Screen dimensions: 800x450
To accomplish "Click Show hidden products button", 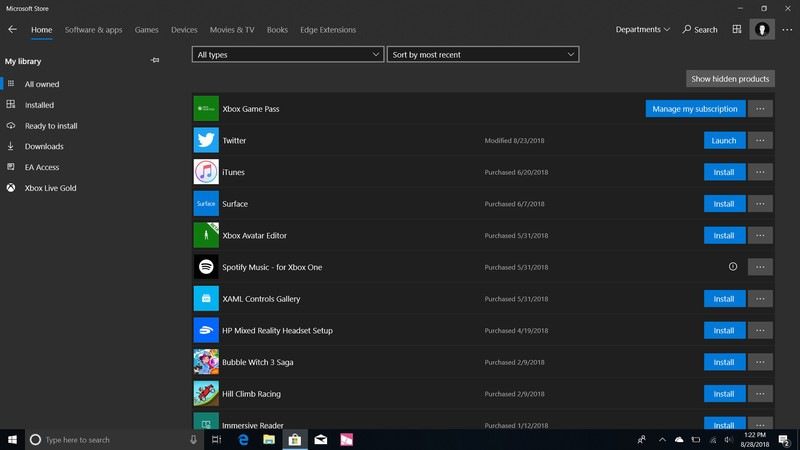I will [730, 79].
